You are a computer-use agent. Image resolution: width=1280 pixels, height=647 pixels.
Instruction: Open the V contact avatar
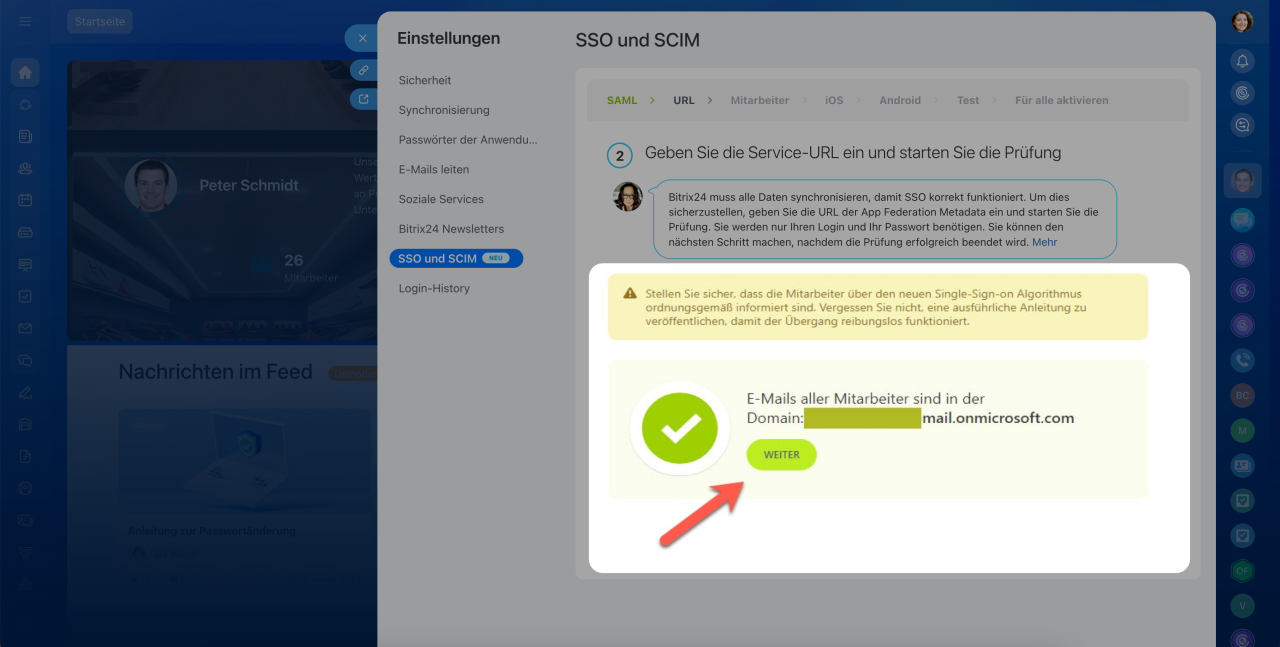tap(1242, 606)
